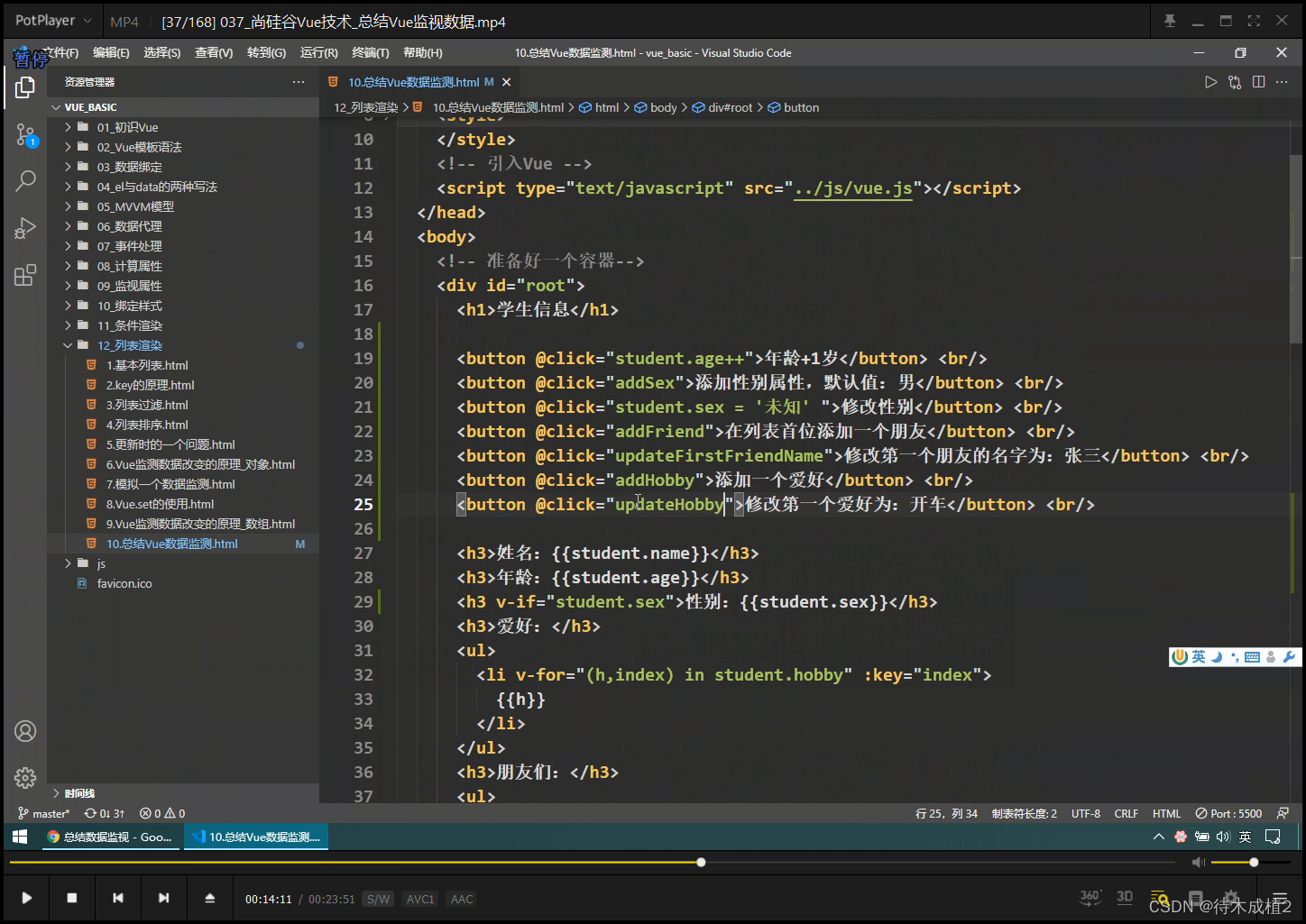This screenshot has width=1306, height=924.
Task: Close the 10.总结Vue数据监测.html editor tab
Action: point(506,82)
